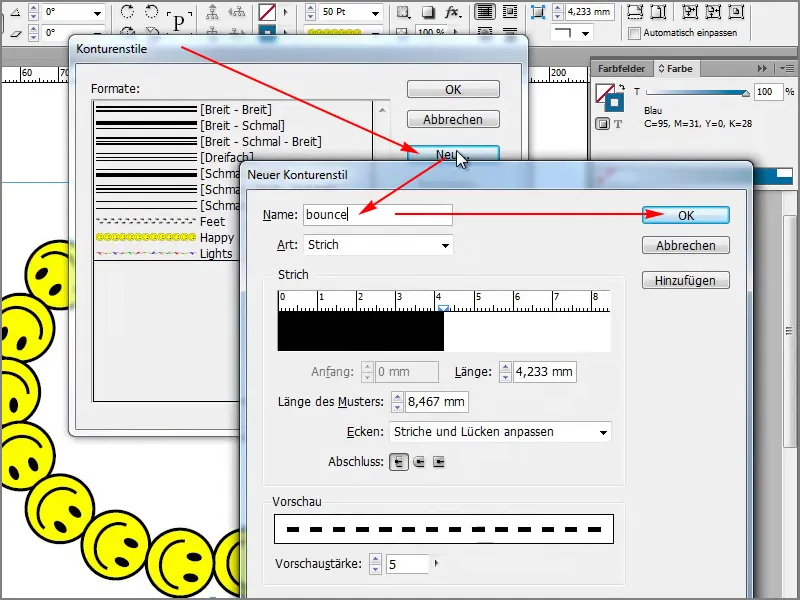Viewport: 800px width, 600px height.
Task: Click the Select Container icon
Action: point(212,11)
